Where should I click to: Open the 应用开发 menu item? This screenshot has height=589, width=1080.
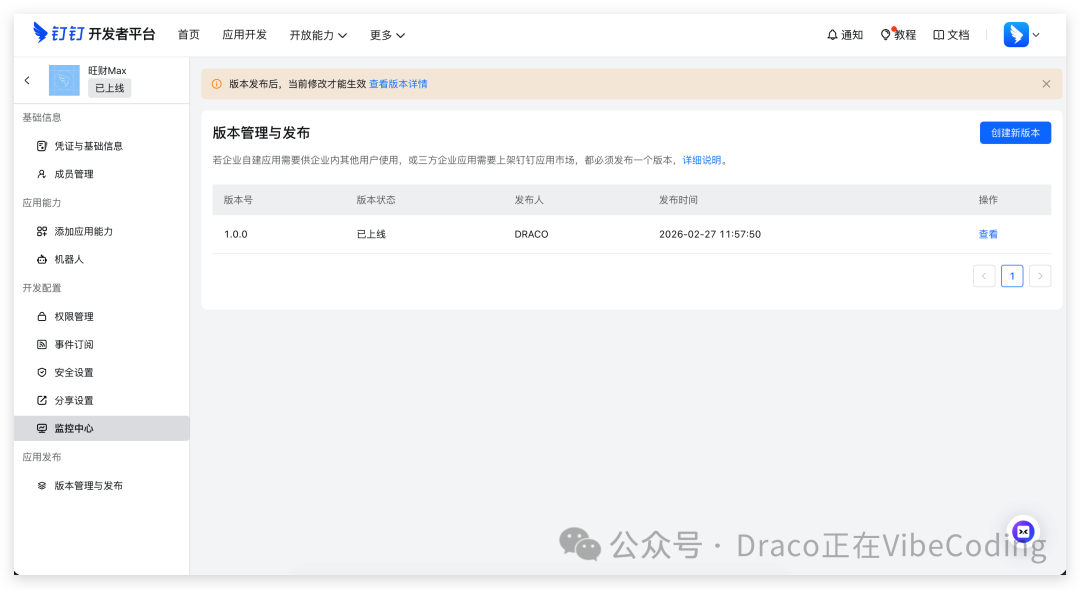244,34
